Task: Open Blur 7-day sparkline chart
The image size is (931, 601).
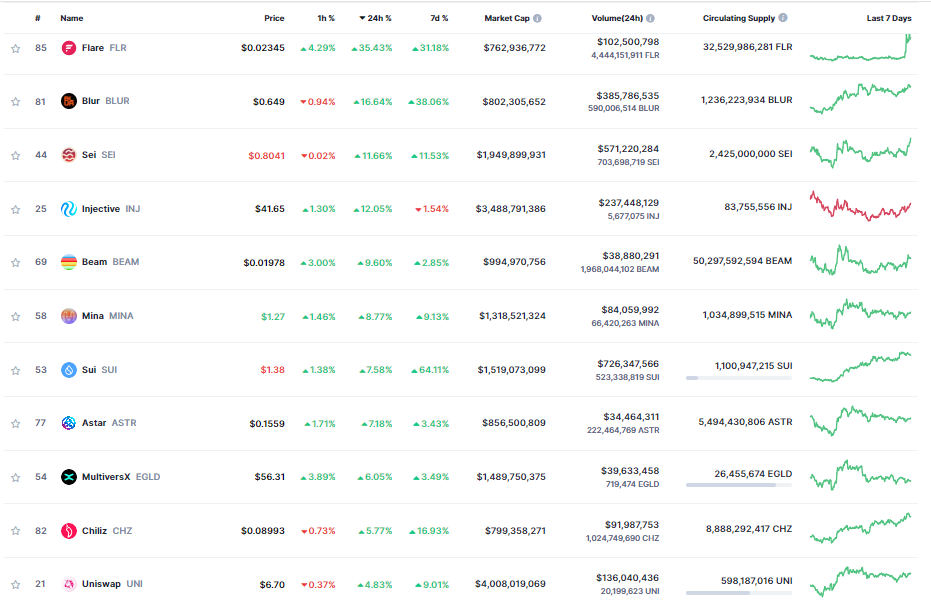Action: [860, 99]
